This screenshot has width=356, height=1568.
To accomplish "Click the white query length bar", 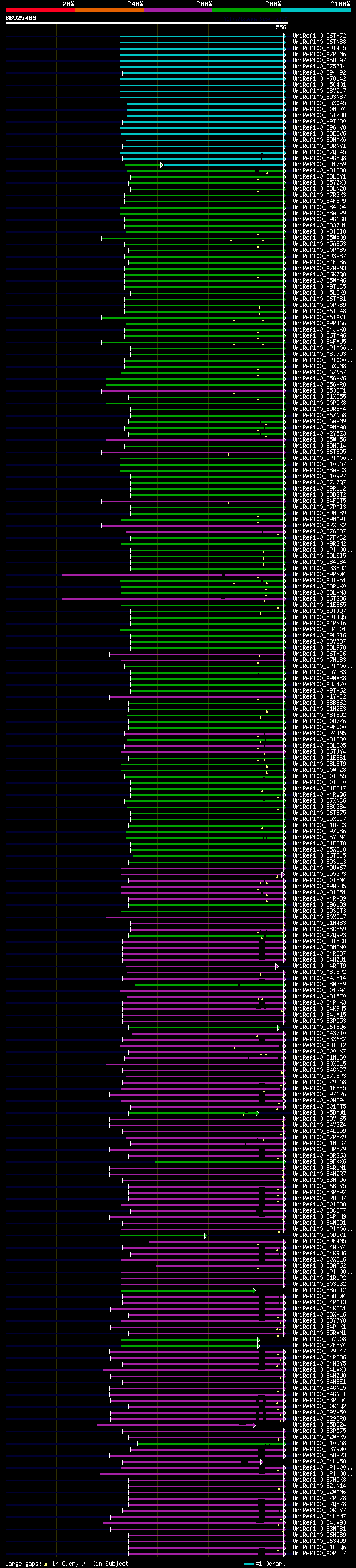I will [147, 23].
